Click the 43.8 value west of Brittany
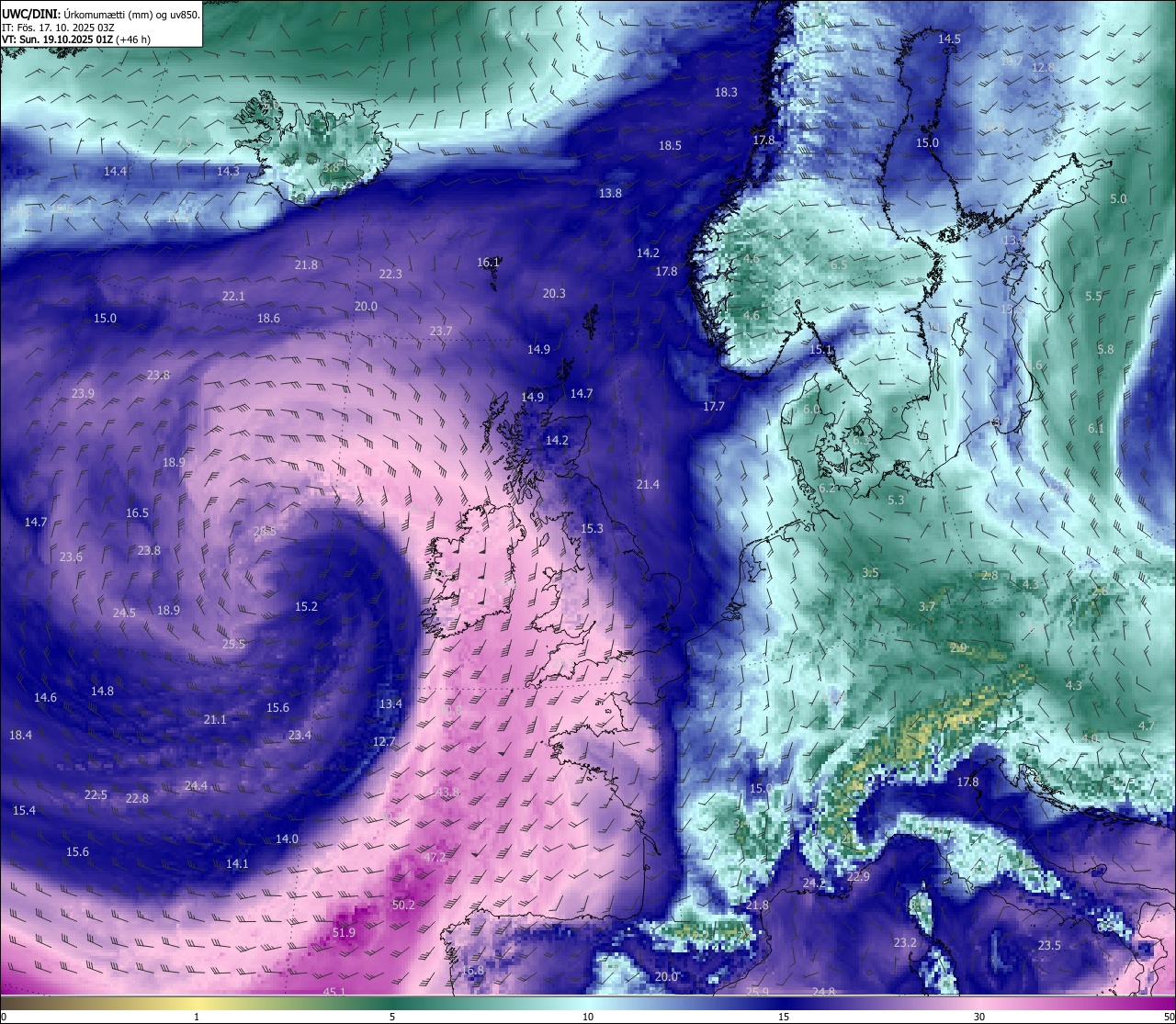This screenshot has height=1024, width=1176. tap(447, 792)
